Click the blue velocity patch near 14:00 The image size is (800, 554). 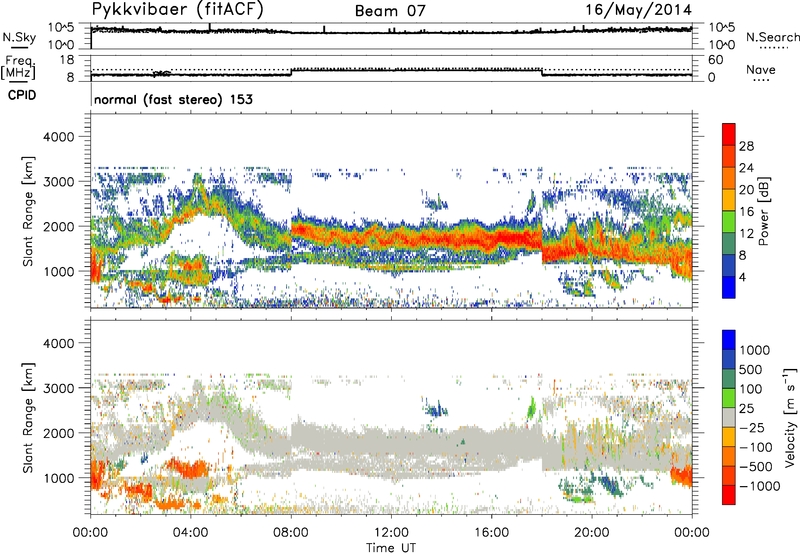(435, 408)
